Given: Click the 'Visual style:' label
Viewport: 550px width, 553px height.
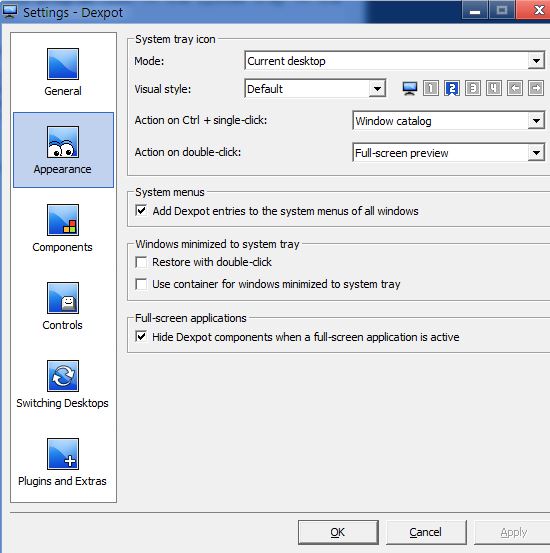Looking at the screenshot, I should 163,89.
